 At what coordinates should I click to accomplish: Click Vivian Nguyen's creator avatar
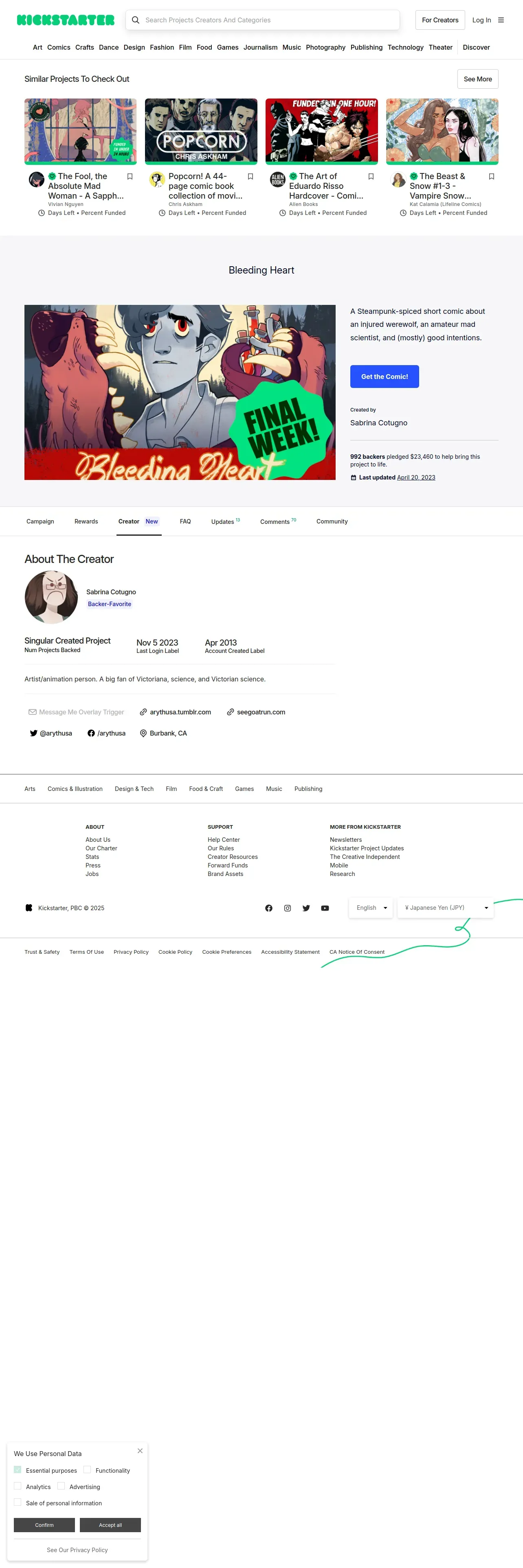tap(37, 180)
